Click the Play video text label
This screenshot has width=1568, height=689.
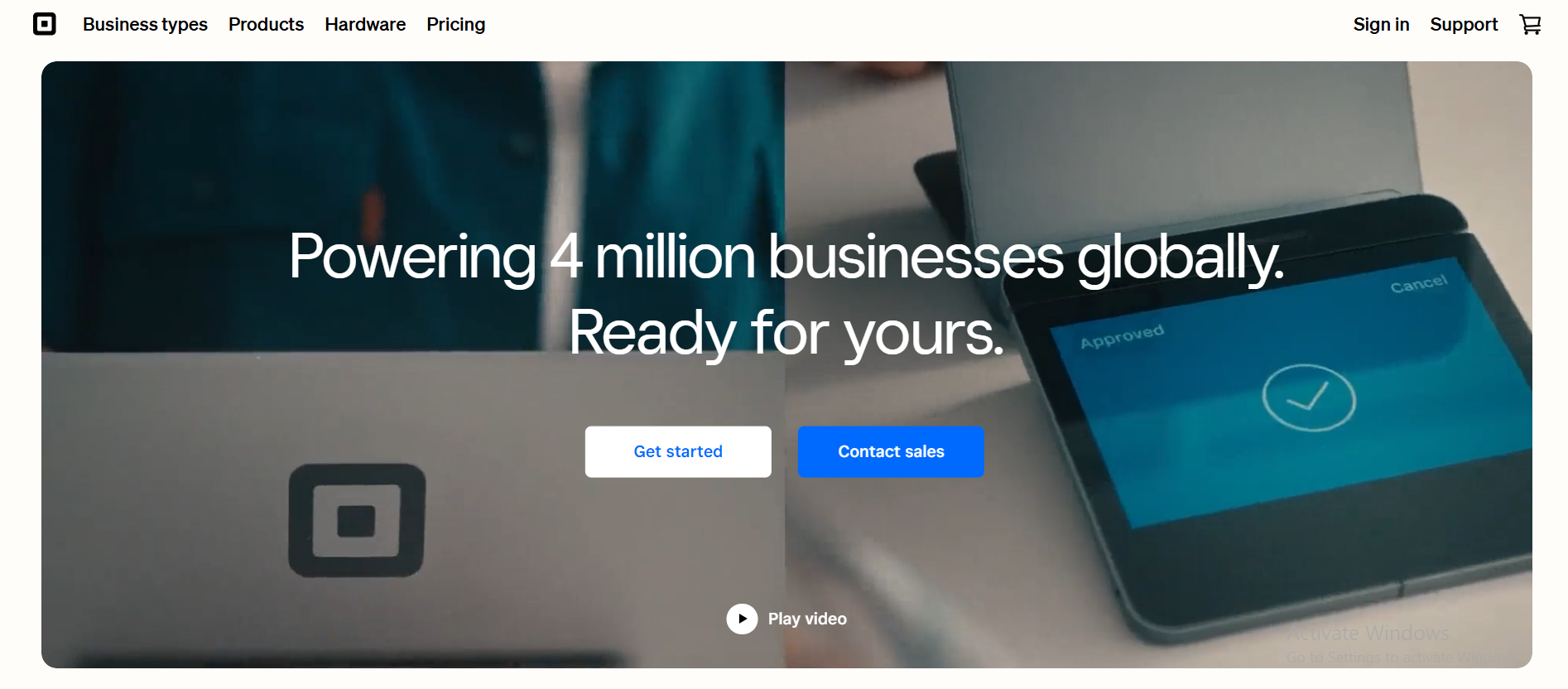click(807, 619)
